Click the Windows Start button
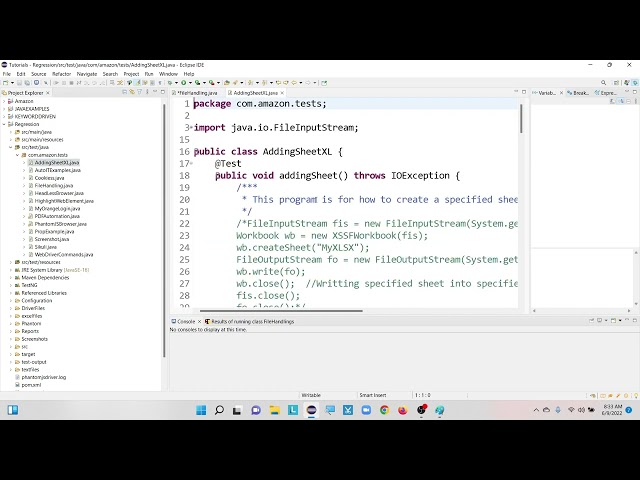 201,410
